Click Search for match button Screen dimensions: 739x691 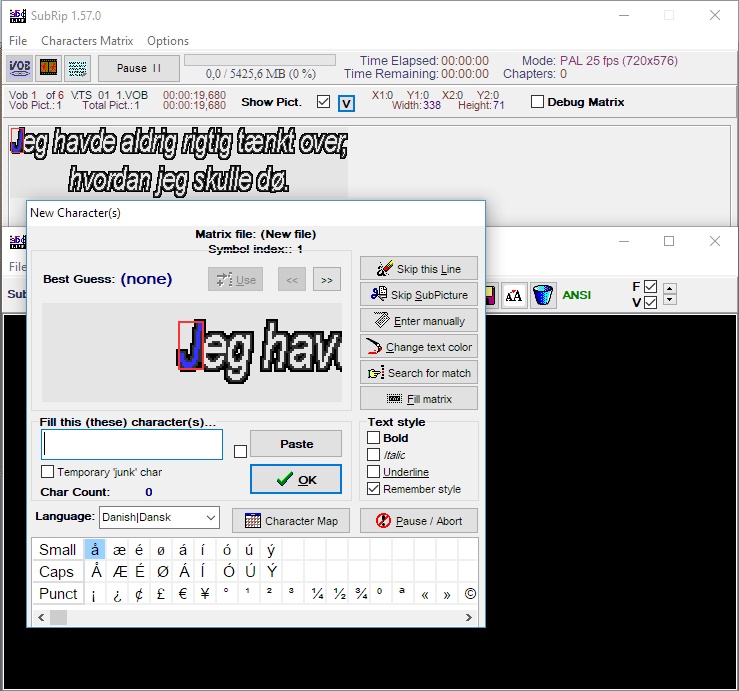point(419,373)
